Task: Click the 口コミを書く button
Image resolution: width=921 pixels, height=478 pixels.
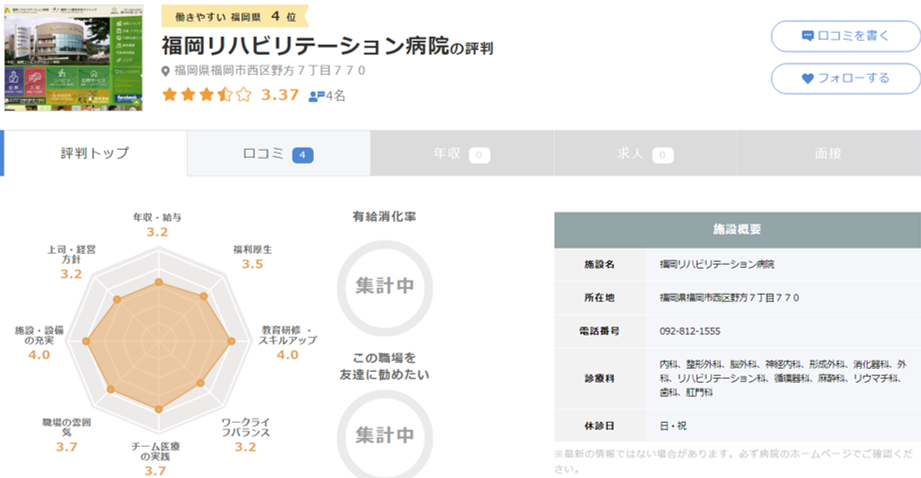Action: click(x=846, y=36)
